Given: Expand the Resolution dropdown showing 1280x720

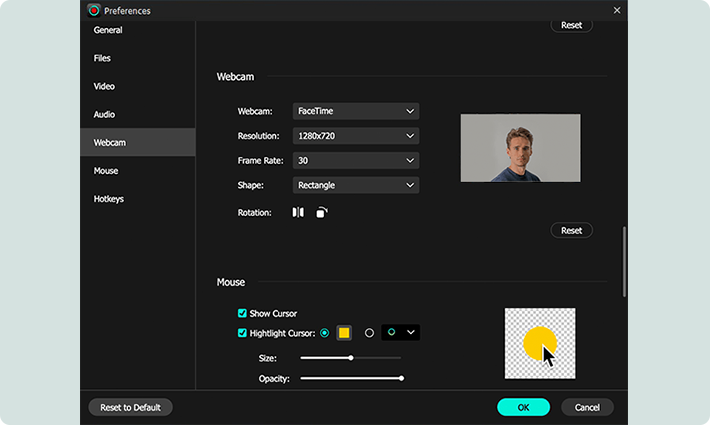Looking at the screenshot, I should pos(356,136).
